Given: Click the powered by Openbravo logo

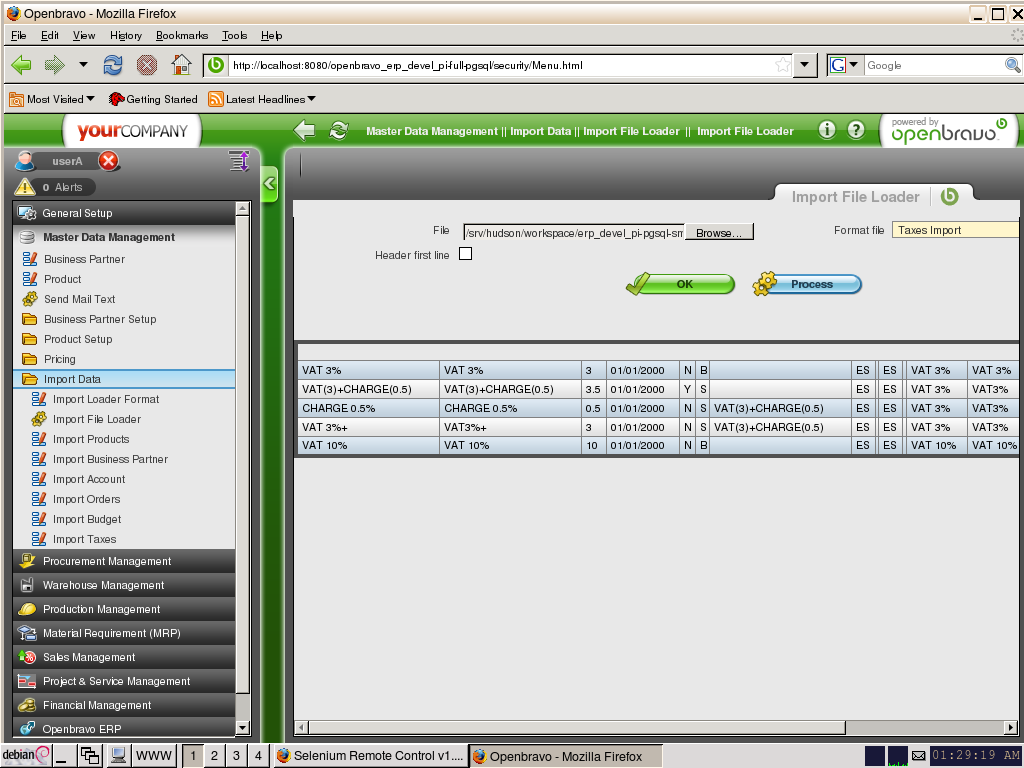Looking at the screenshot, I should click(x=949, y=130).
